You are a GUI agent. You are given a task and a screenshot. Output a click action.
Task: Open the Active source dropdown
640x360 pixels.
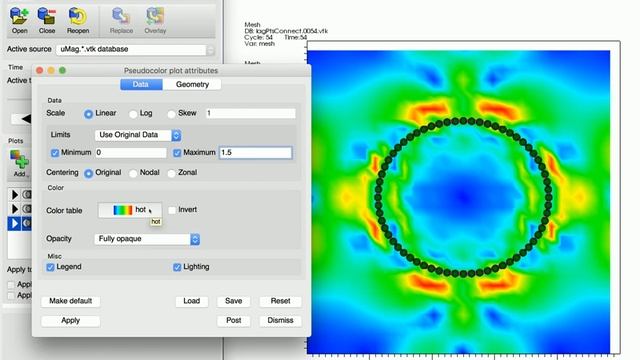point(135,50)
